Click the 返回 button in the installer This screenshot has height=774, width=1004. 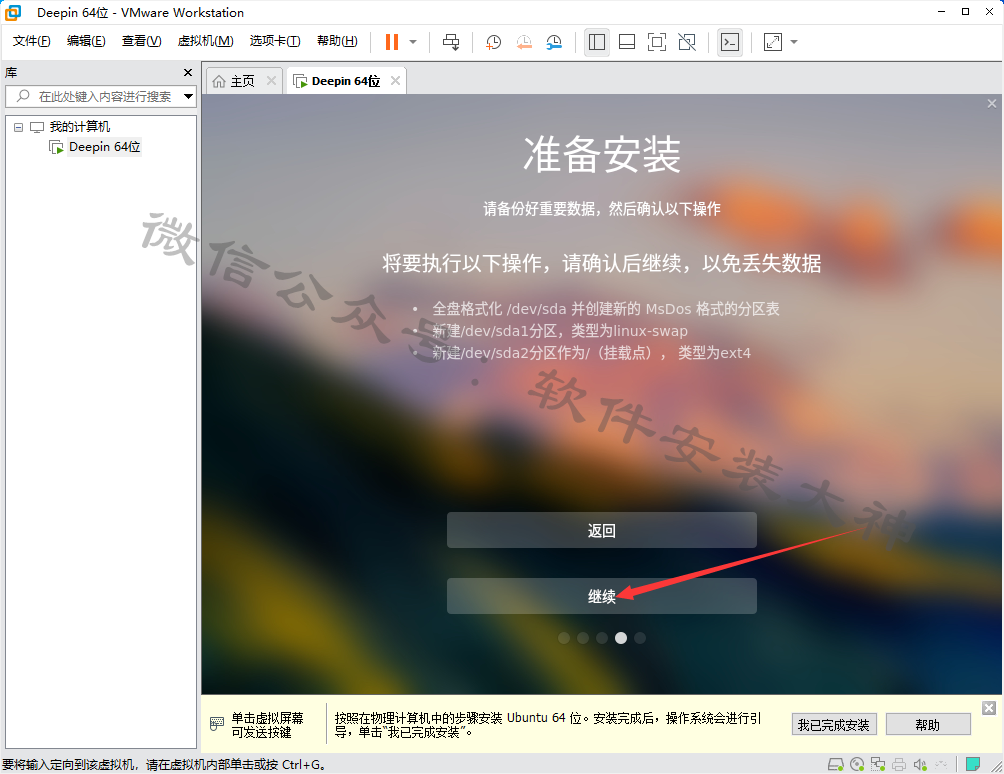click(602, 530)
